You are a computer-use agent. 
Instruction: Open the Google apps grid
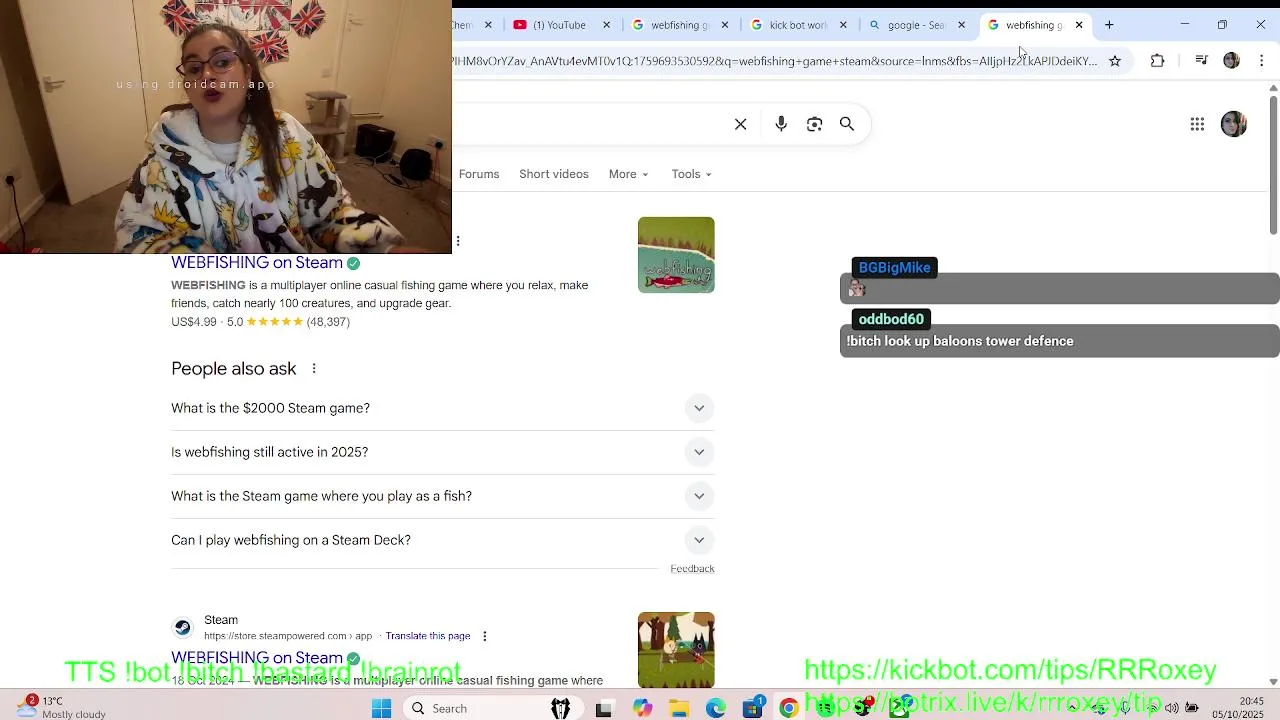(x=1197, y=124)
